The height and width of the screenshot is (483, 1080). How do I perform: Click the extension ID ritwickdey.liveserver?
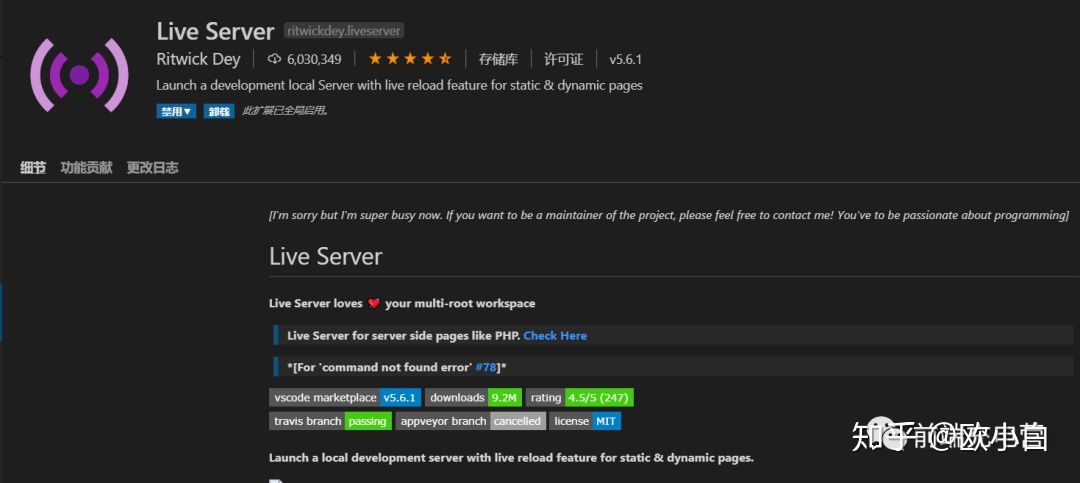pos(344,31)
